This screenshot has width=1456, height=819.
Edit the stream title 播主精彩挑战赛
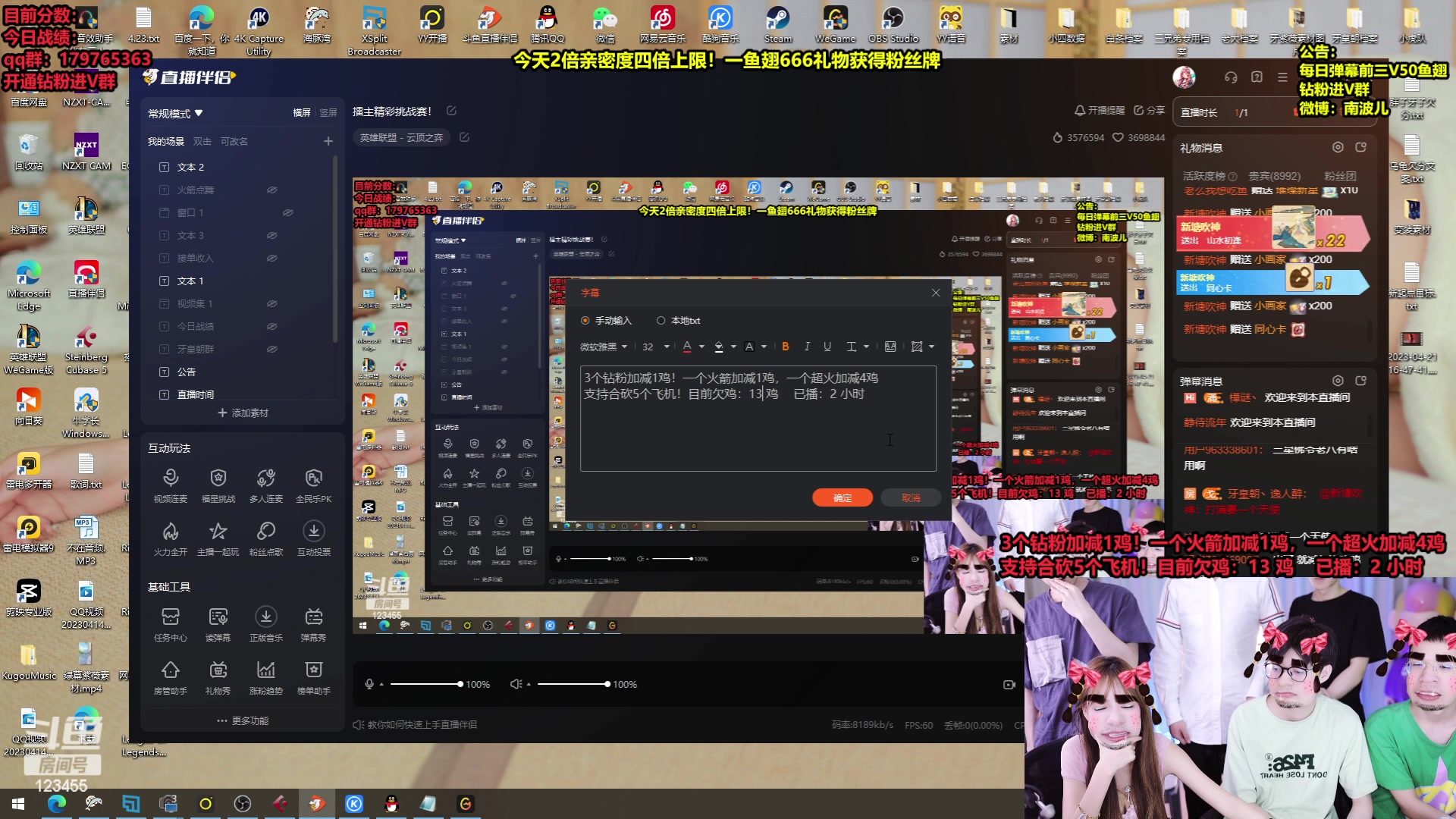pyautogui.click(x=451, y=111)
